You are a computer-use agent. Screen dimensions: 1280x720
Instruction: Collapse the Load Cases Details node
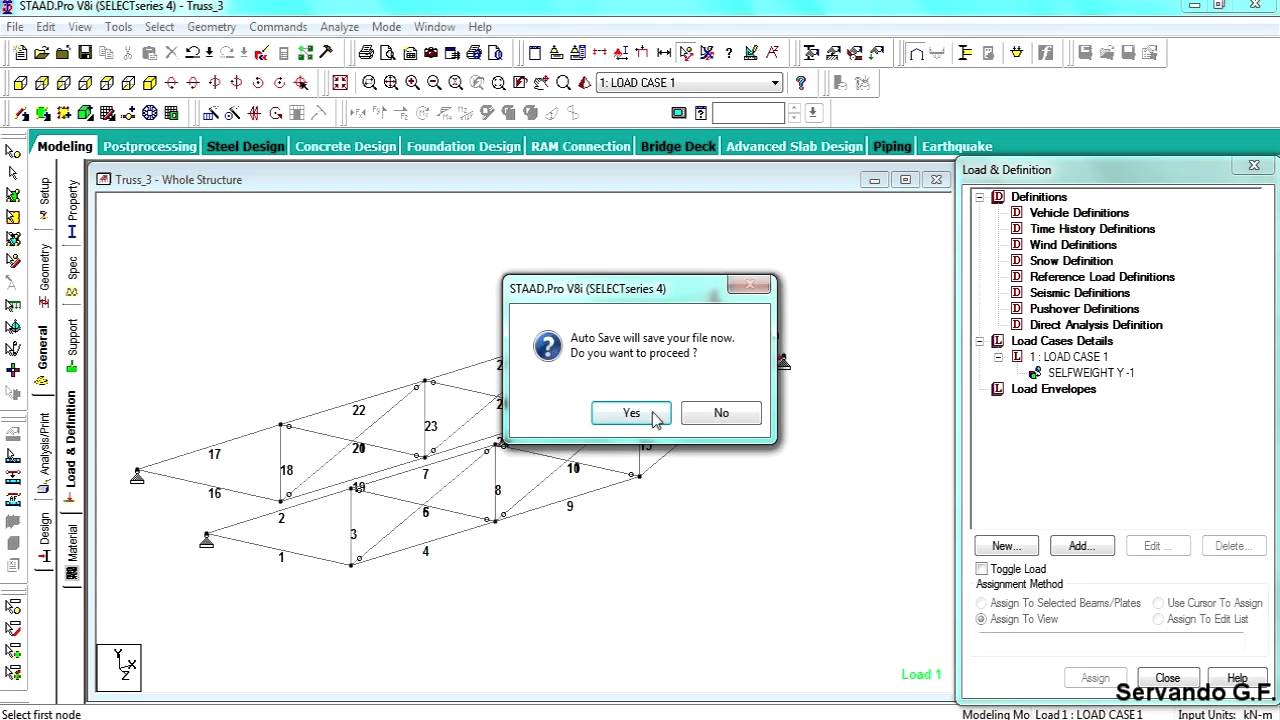pos(980,341)
